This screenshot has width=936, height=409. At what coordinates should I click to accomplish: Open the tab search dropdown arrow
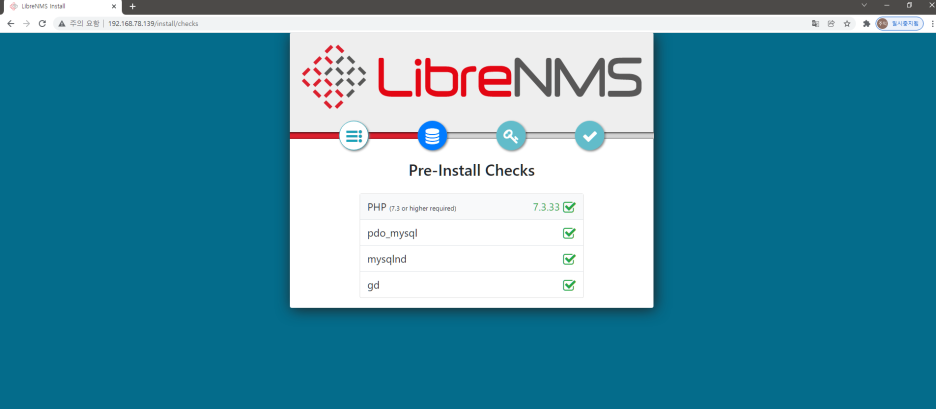tap(864, 5)
